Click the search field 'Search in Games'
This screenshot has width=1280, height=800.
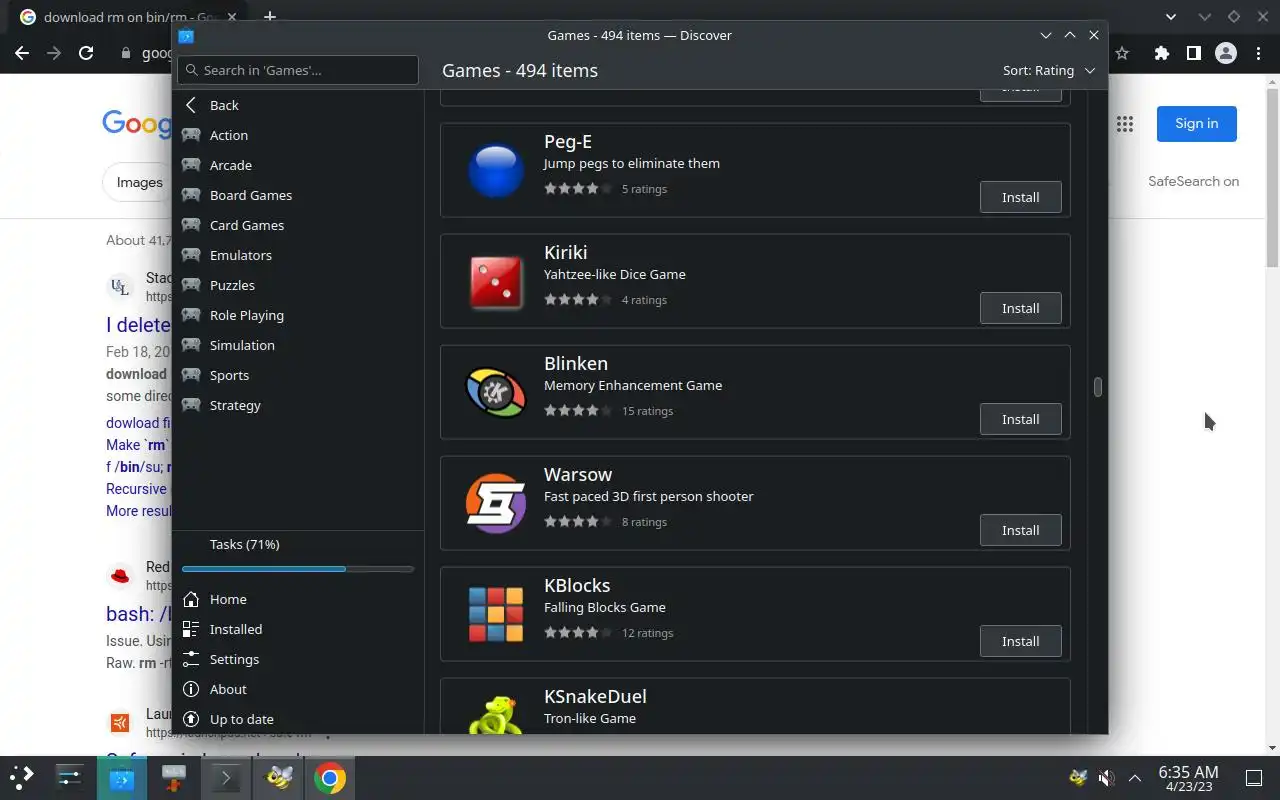[298, 70]
